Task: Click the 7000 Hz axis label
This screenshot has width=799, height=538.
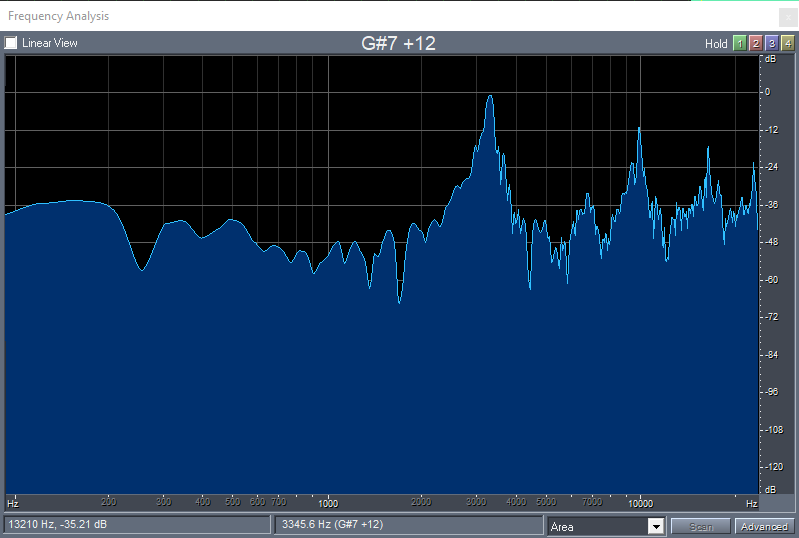Action: 592,502
